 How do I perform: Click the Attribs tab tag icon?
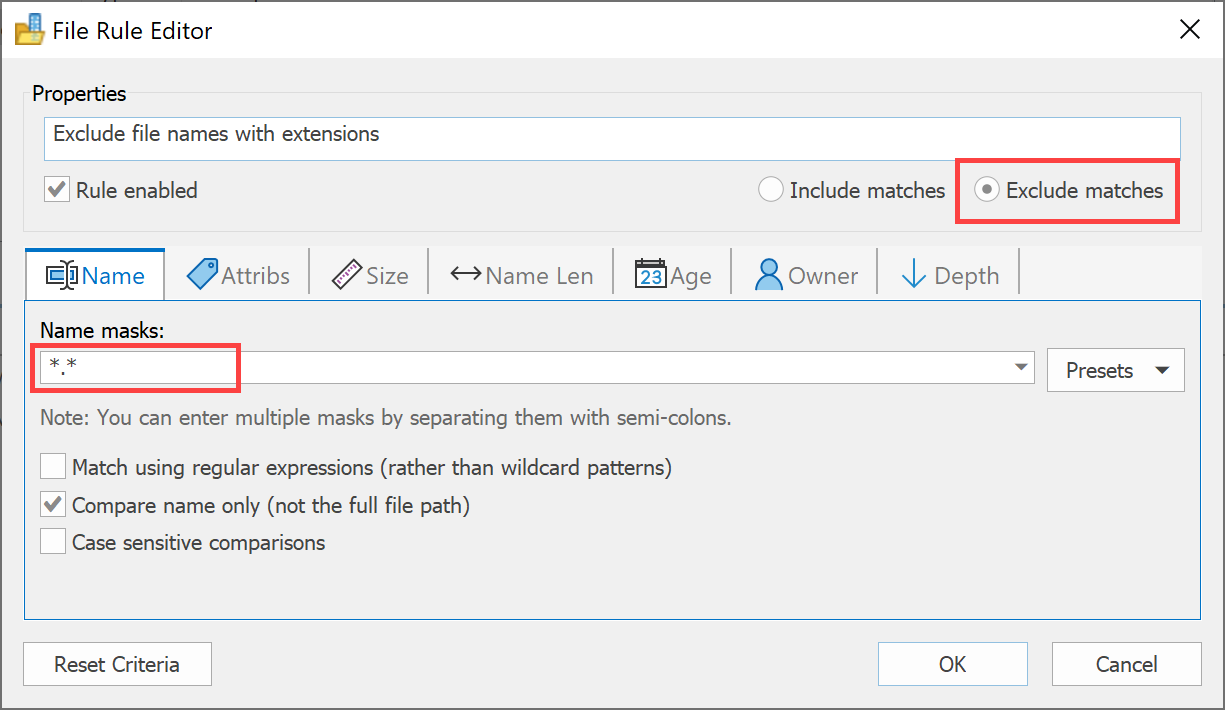pos(202,275)
